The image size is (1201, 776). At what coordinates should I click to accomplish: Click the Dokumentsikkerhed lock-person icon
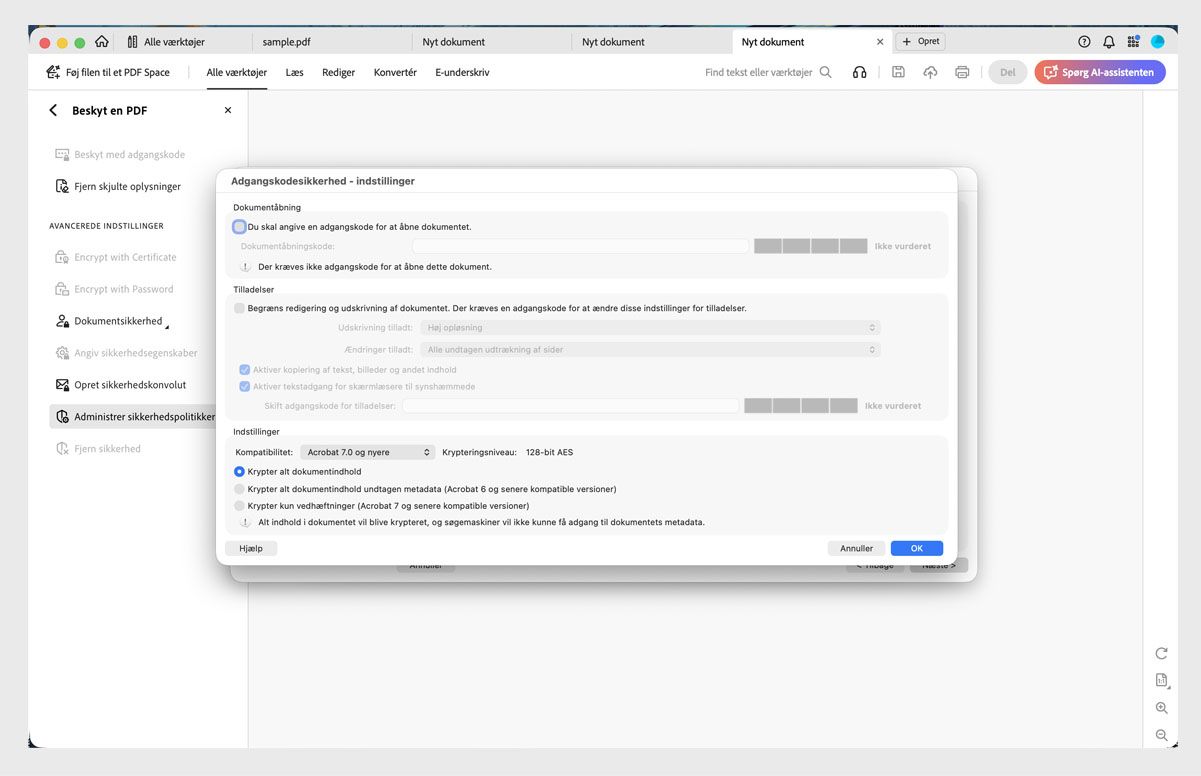click(62, 321)
